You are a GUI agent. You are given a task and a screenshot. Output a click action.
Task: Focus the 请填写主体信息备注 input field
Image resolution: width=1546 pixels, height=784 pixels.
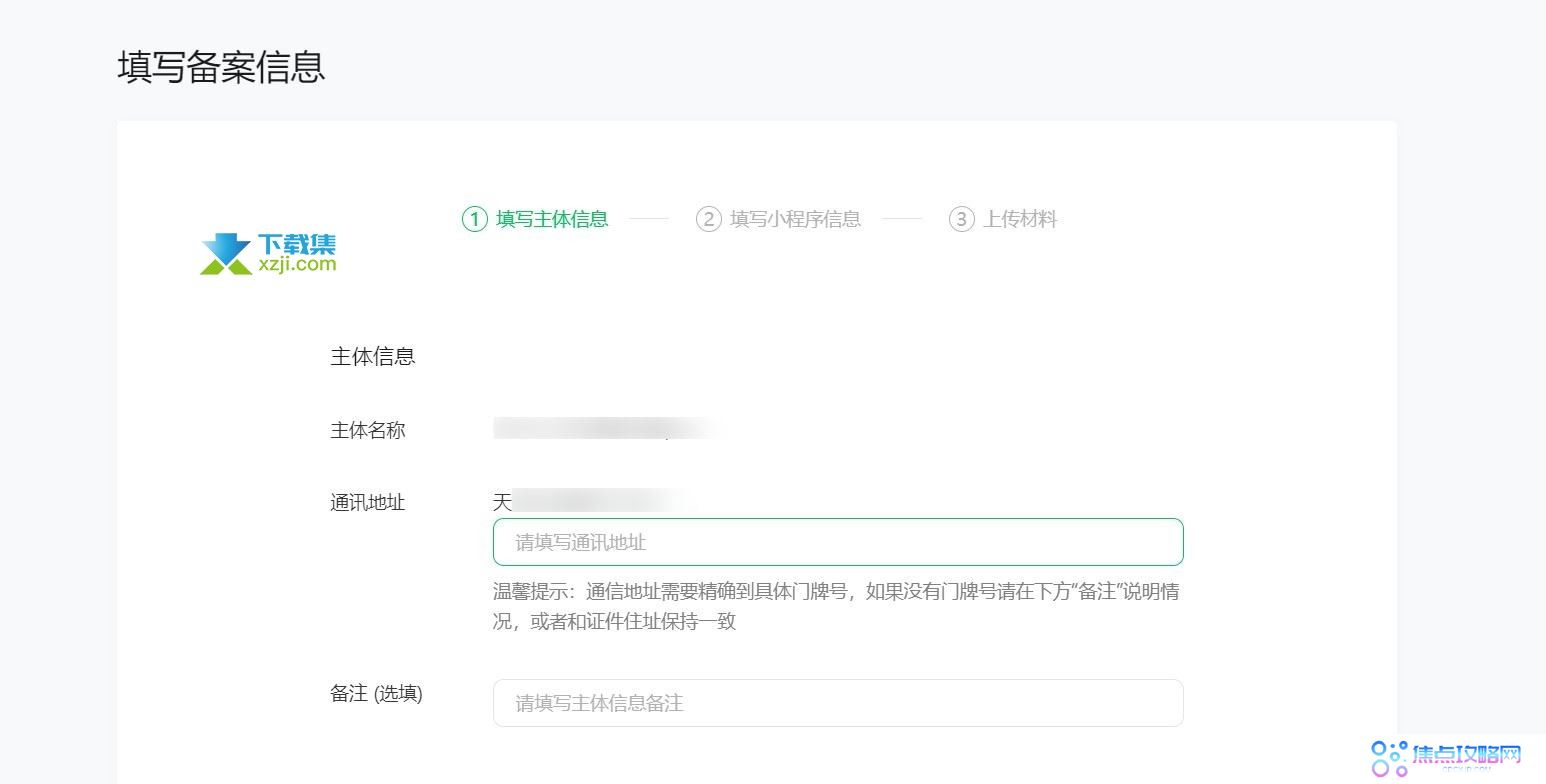click(837, 702)
